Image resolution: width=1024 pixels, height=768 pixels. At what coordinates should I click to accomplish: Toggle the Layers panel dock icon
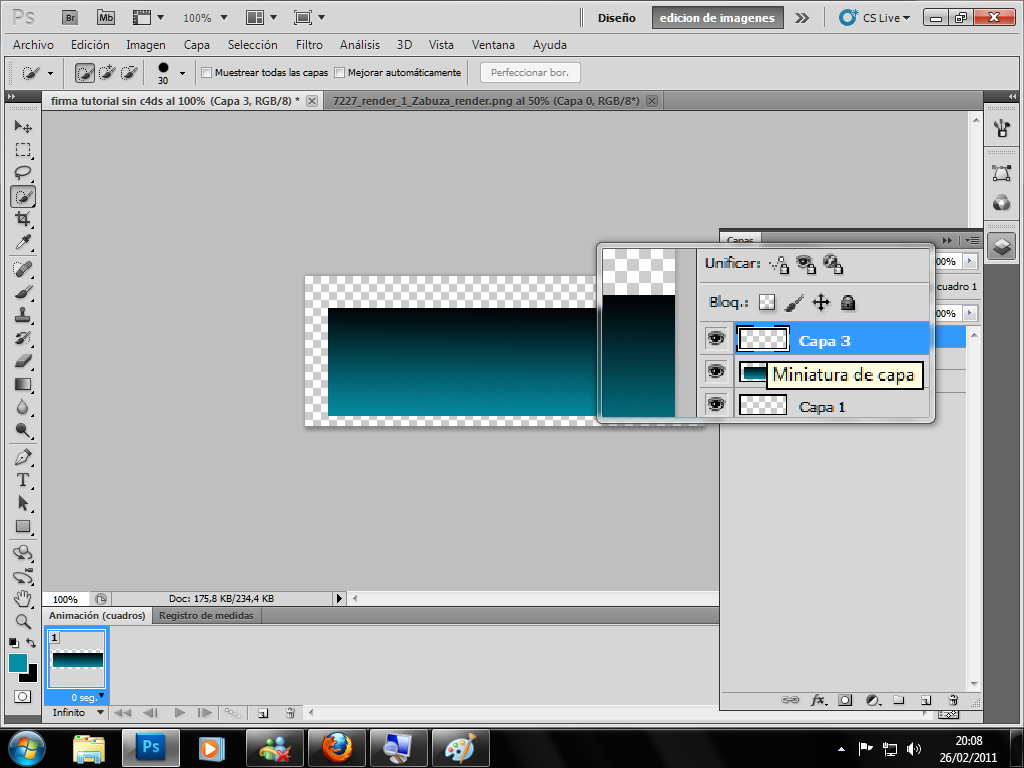point(1001,246)
